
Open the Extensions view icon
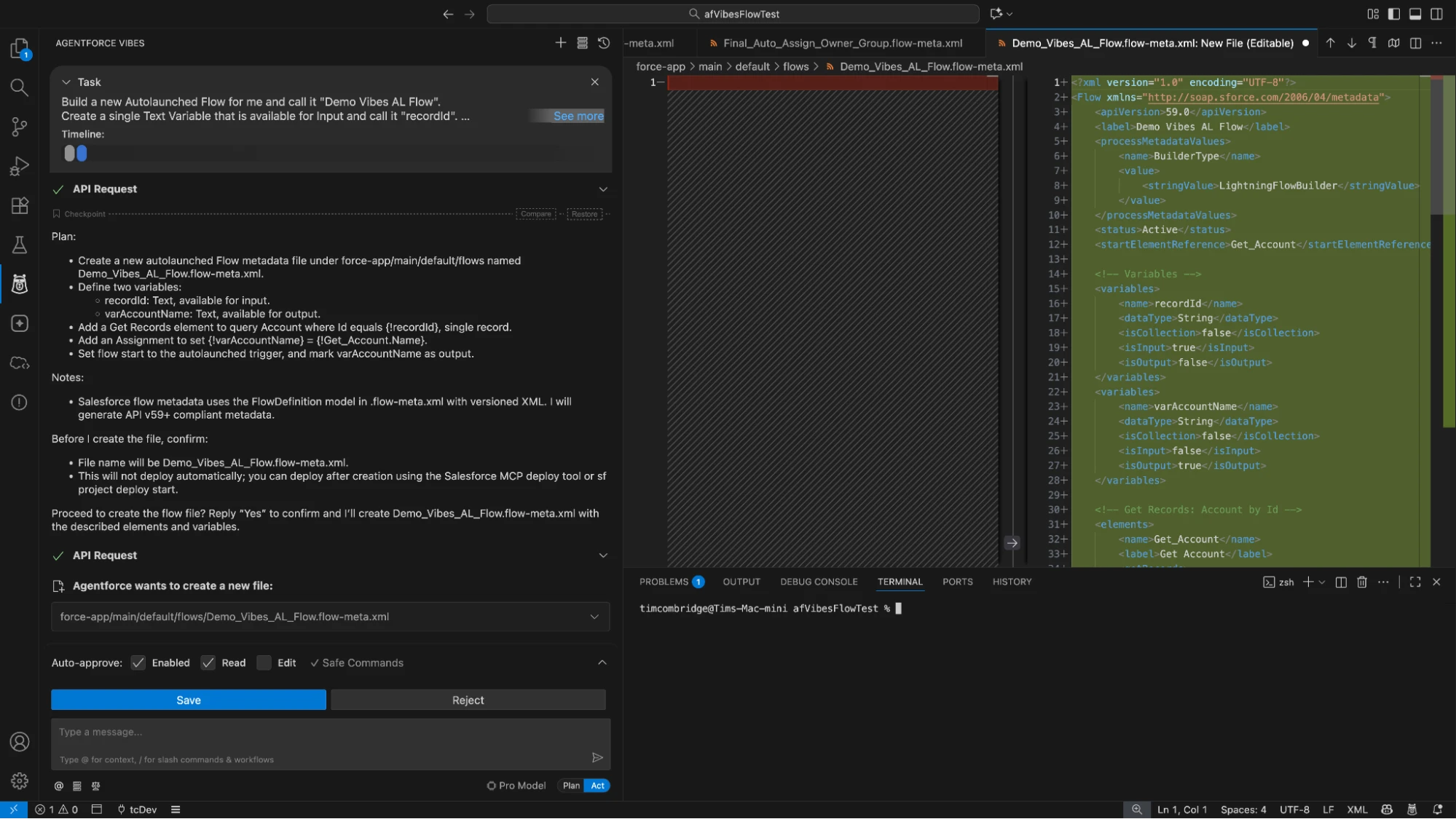click(x=20, y=206)
